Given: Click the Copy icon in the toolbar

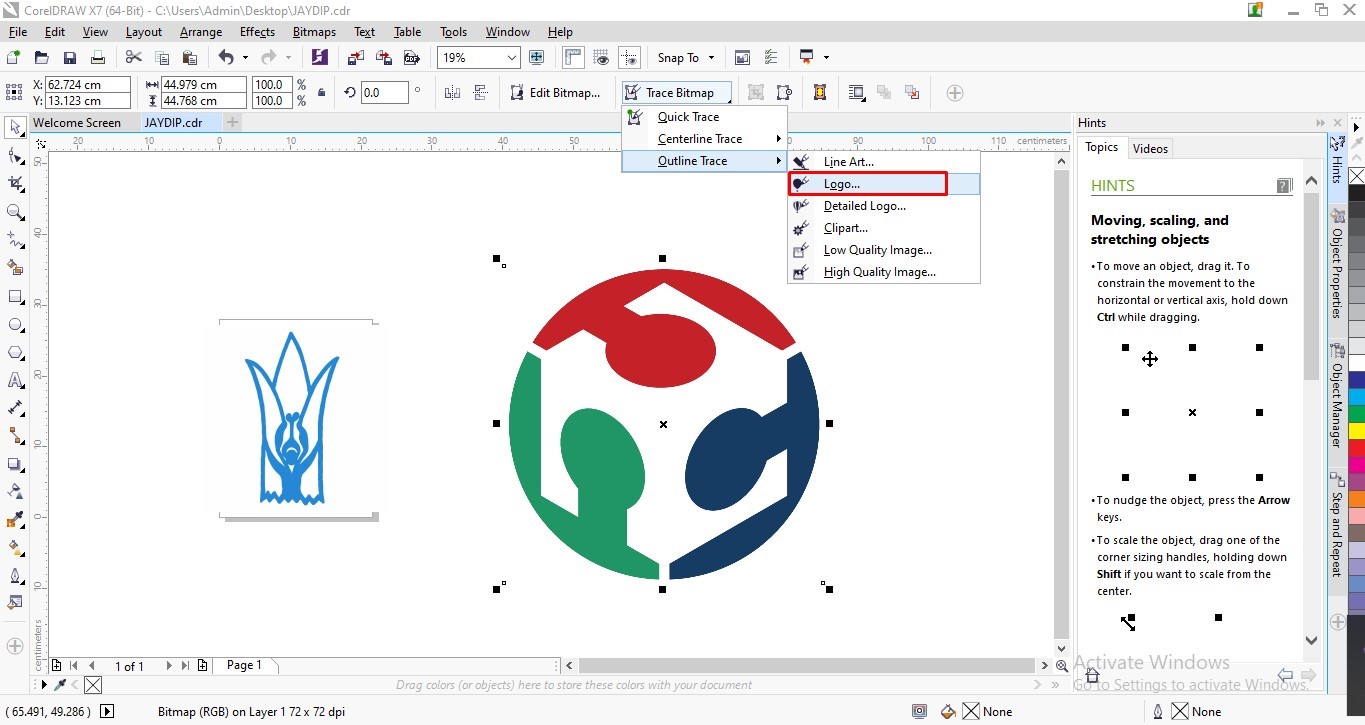Looking at the screenshot, I should pos(162,58).
